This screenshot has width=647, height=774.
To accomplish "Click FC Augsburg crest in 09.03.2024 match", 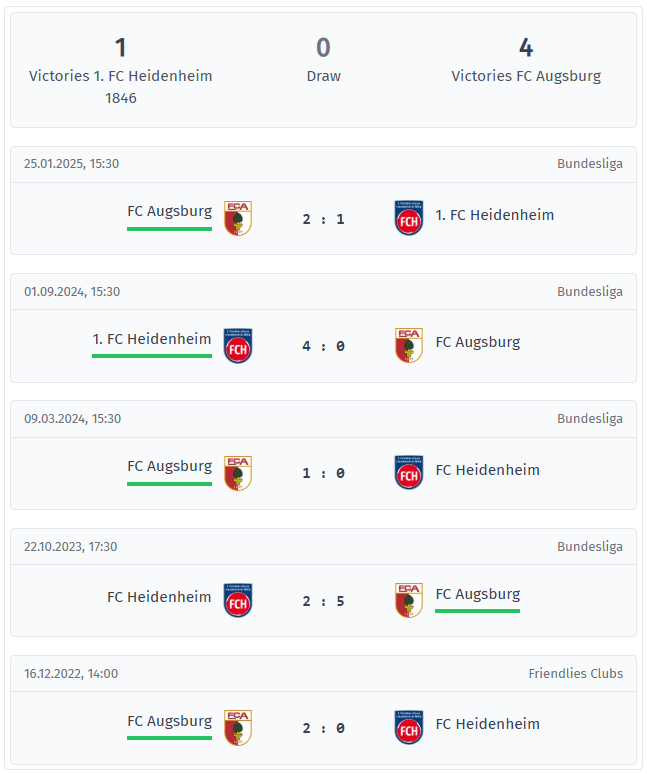I will pyautogui.click(x=238, y=473).
